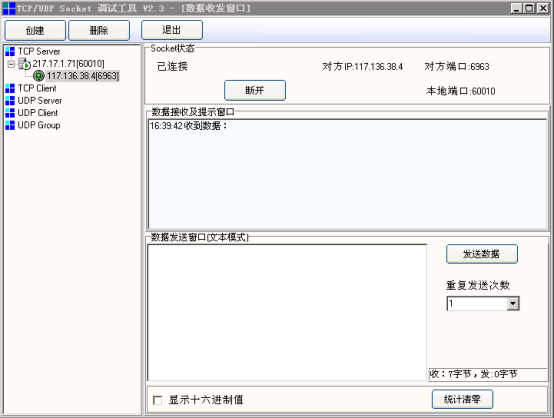The height and width of the screenshot is (418, 554).
Task: Click the UDP Client category icon
Action: click(10, 113)
